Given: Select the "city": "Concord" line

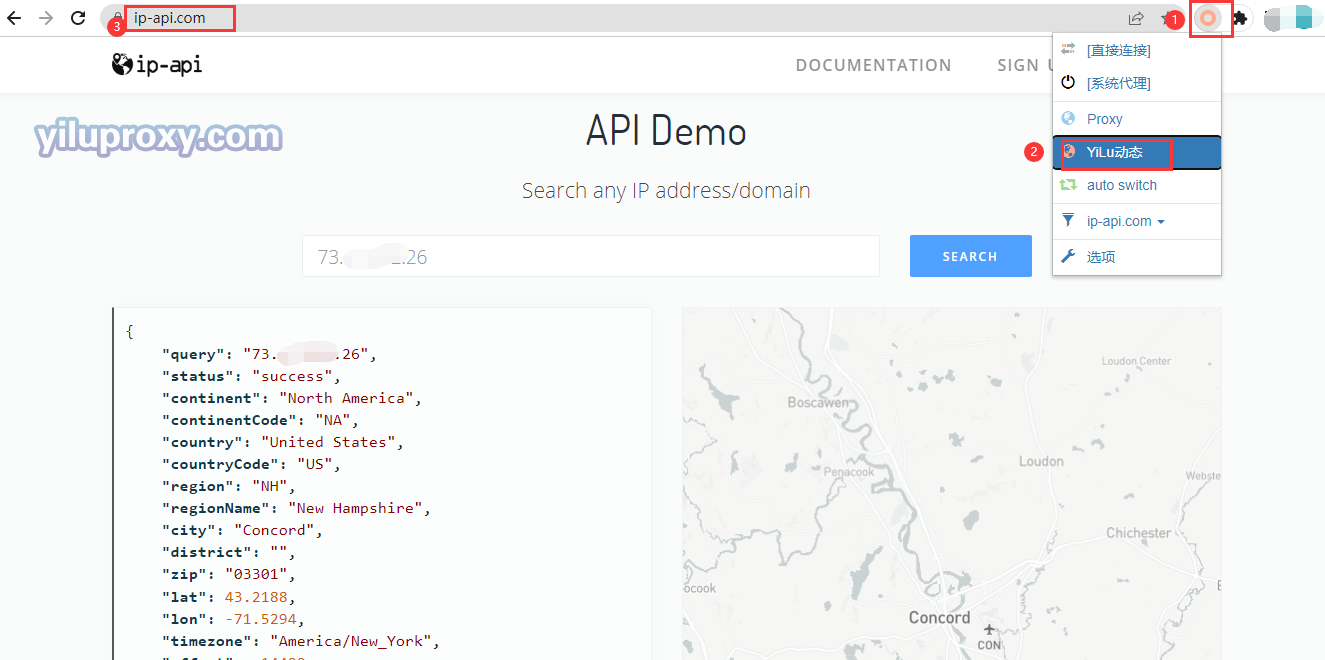Looking at the screenshot, I should point(242,530).
